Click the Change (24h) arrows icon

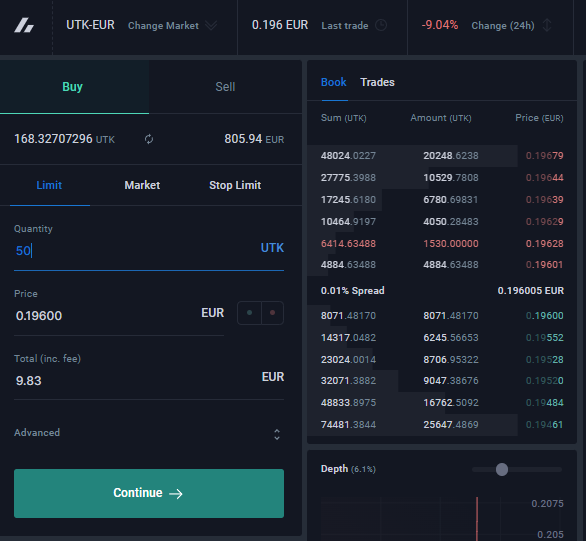[547, 25]
